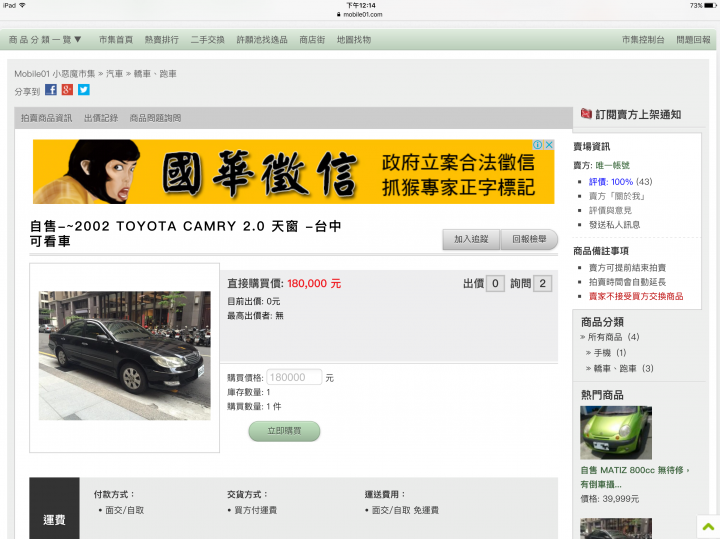Click 訂閱賣方上架通知 link
Viewport: 720px width, 539px height.
[x=638, y=114]
